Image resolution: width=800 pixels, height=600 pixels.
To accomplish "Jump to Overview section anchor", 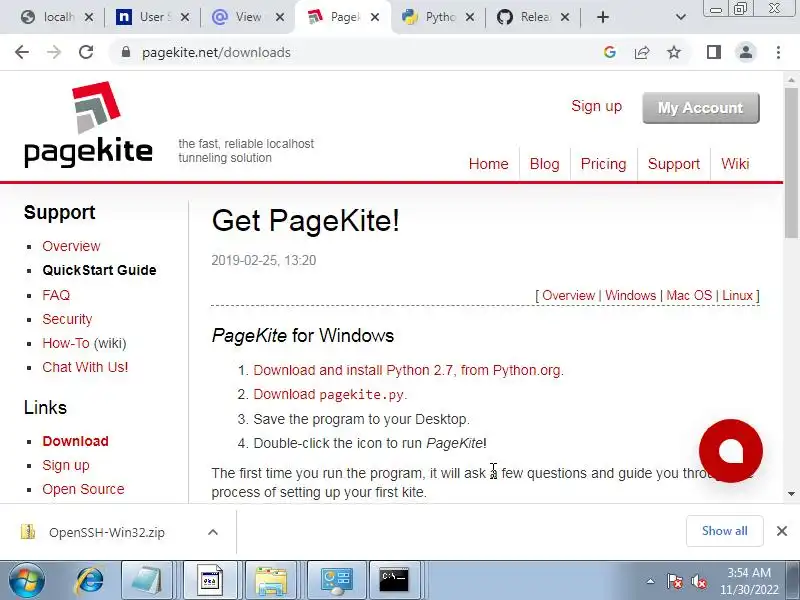I will [568, 295].
